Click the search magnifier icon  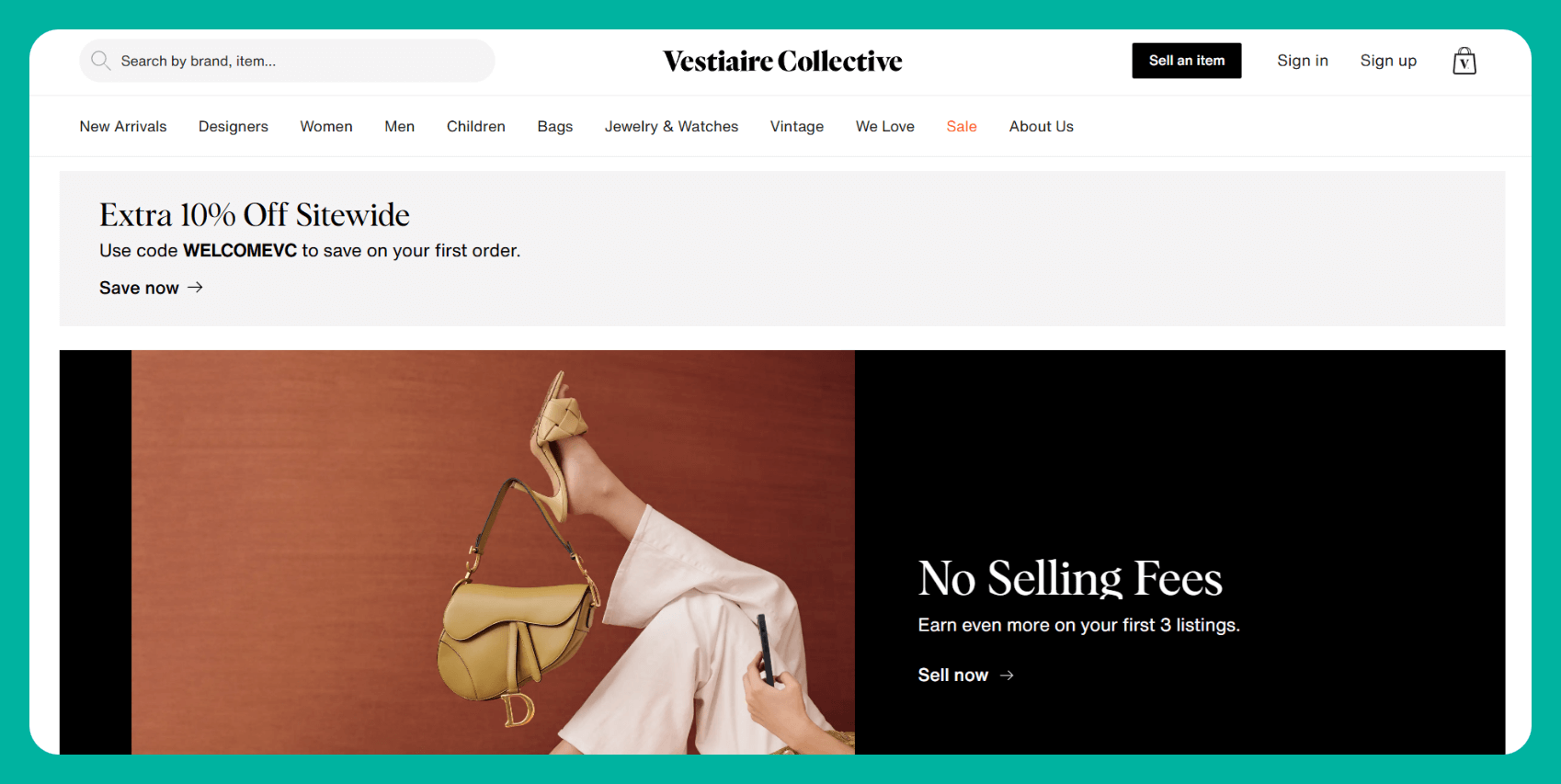(100, 61)
